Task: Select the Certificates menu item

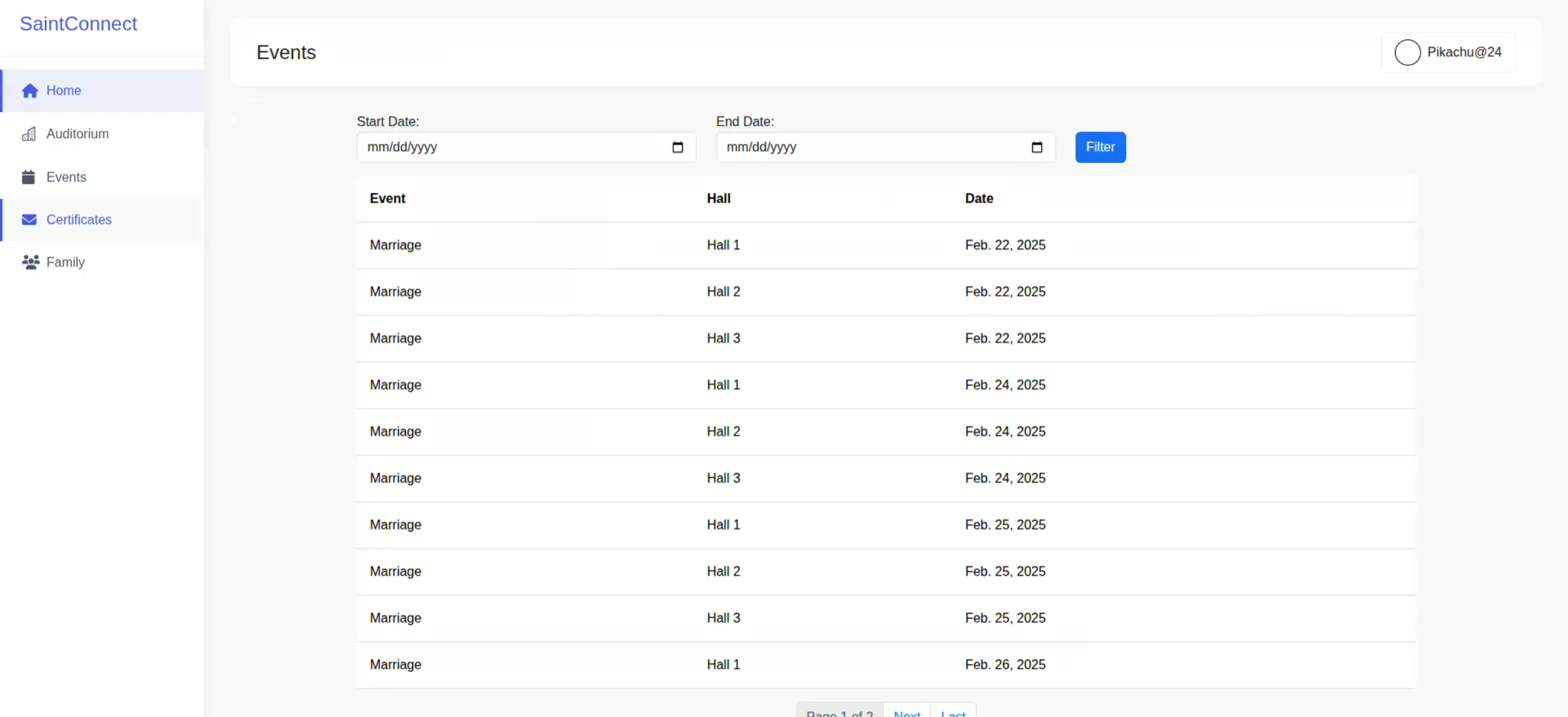Action: tap(102, 220)
